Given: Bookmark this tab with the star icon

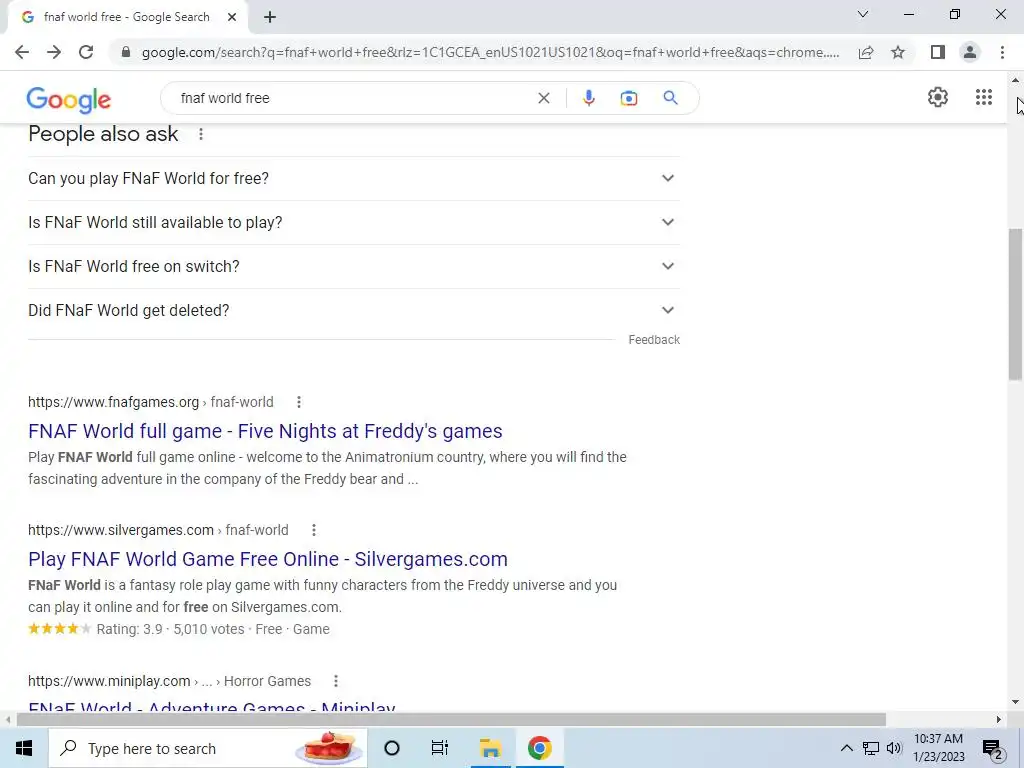Looking at the screenshot, I should click(x=898, y=52).
